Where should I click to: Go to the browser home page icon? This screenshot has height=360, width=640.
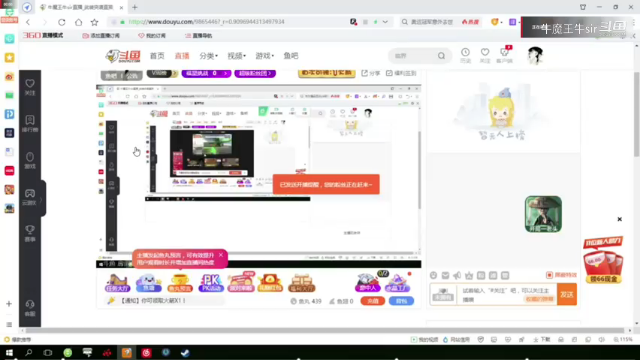78,22
